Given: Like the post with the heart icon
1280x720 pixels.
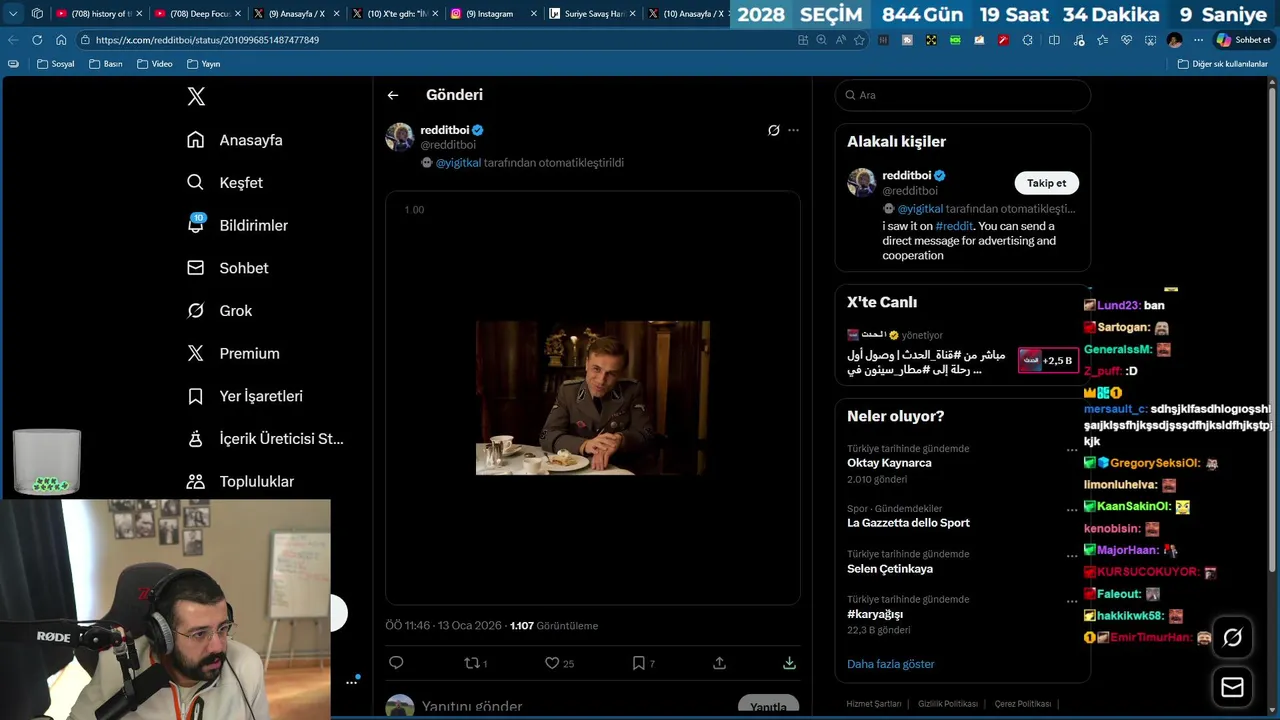Looking at the screenshot, I should click(x=559, y=663).
